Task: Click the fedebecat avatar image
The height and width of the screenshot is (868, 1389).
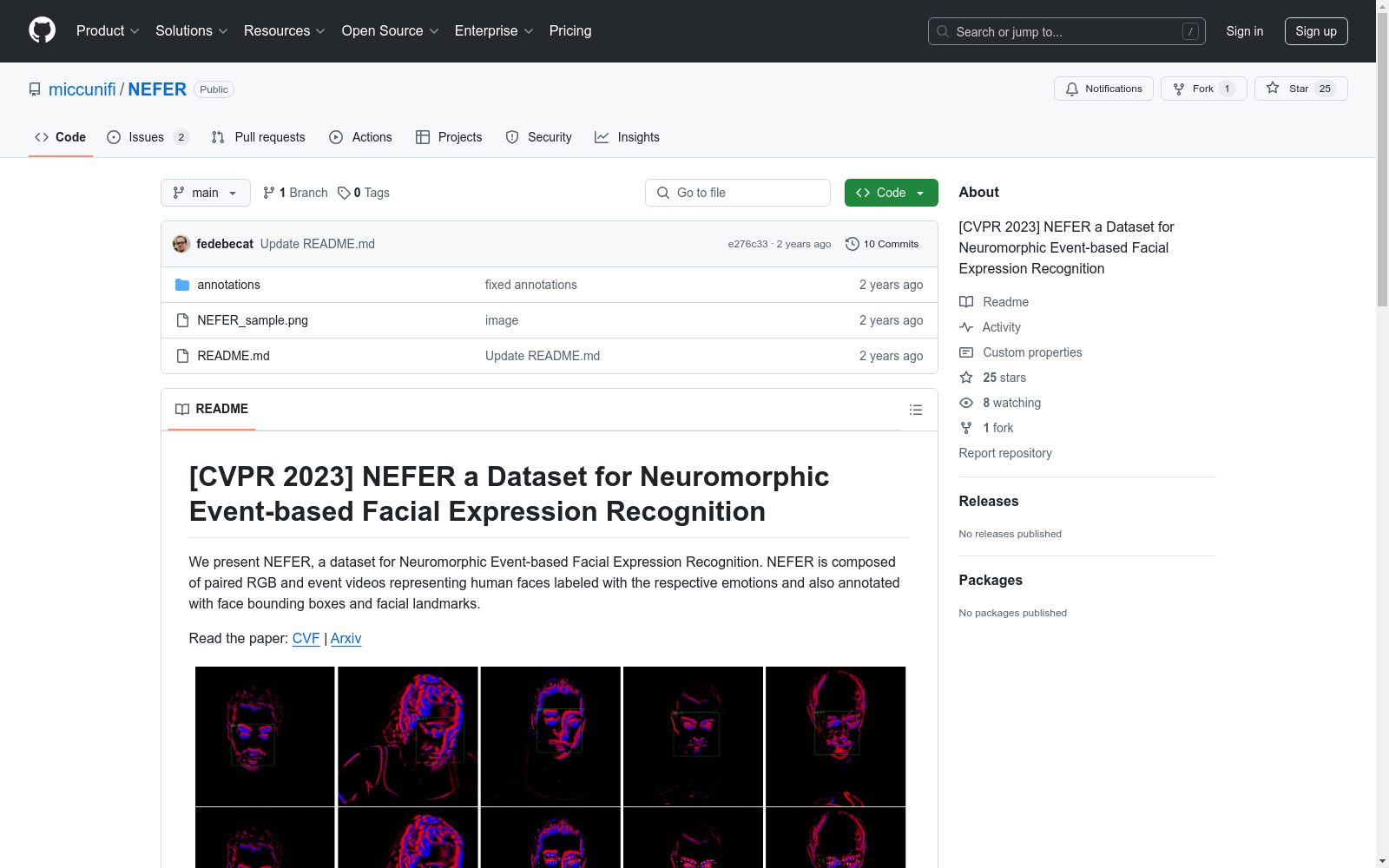Action: (181, 244)
